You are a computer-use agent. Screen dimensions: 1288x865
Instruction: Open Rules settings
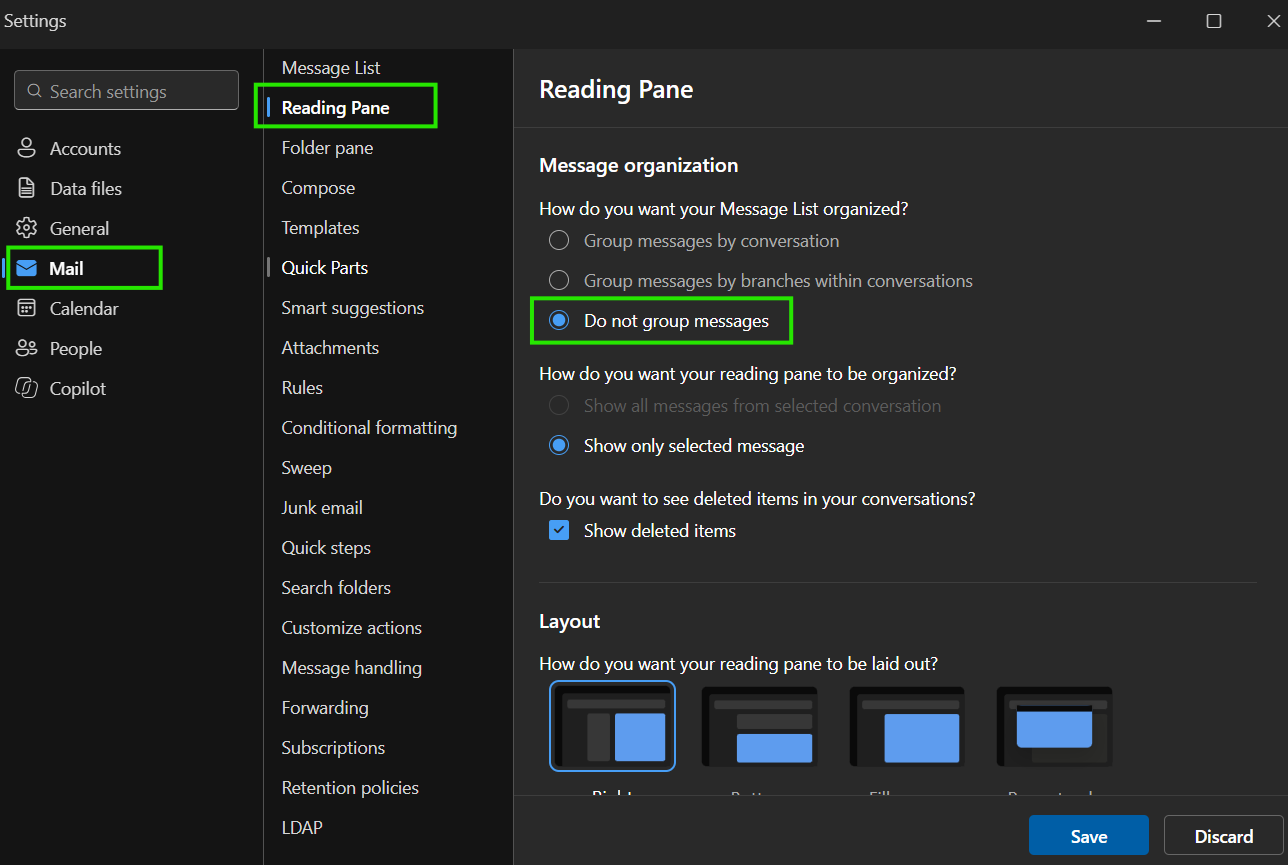[302, 388]
